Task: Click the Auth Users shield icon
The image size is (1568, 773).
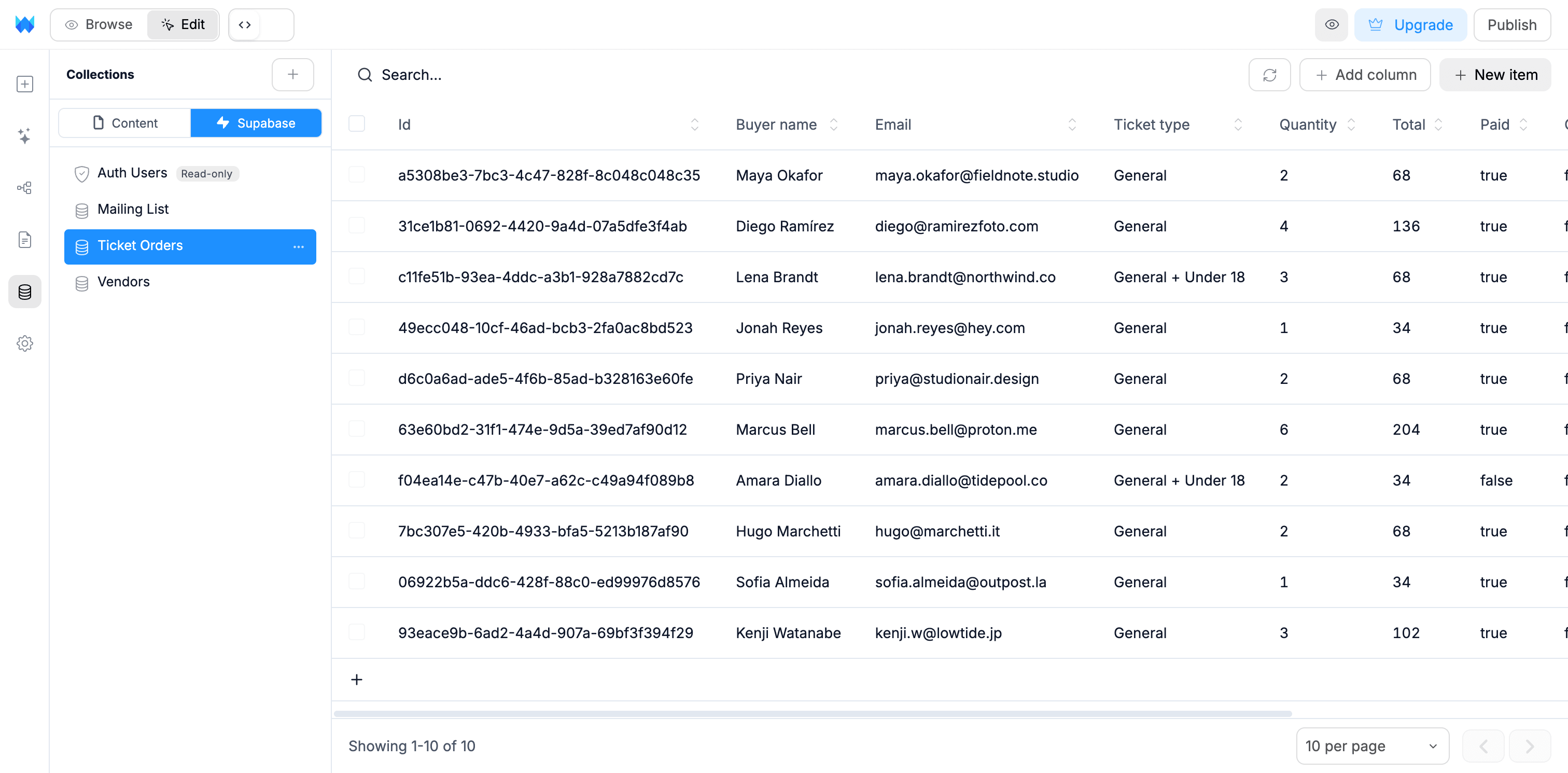Action: tap(81, 174)
